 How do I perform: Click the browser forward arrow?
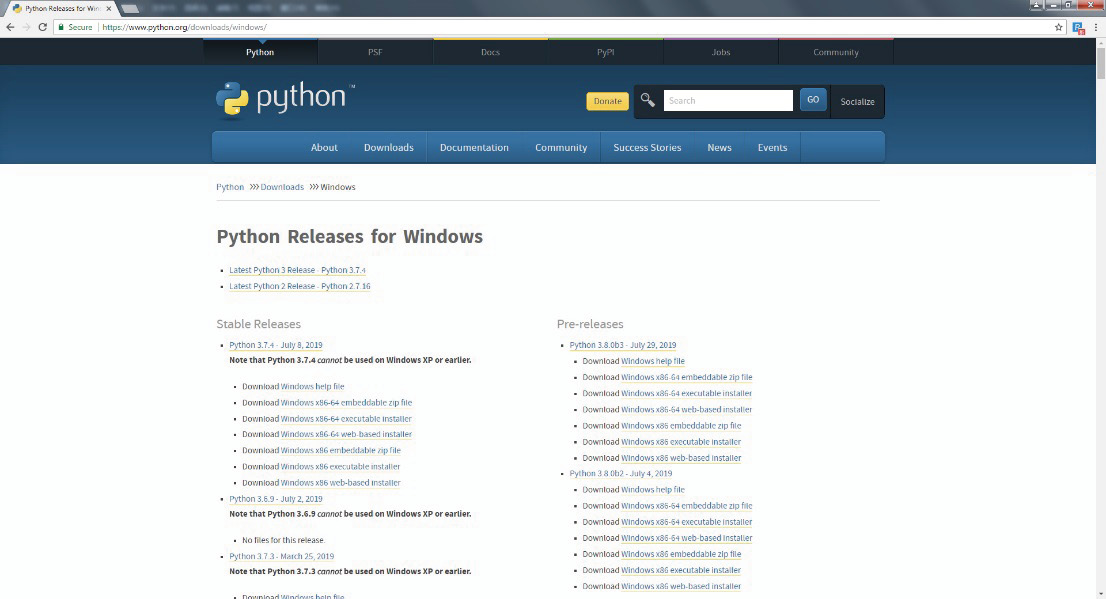click(x=26, y=27)
